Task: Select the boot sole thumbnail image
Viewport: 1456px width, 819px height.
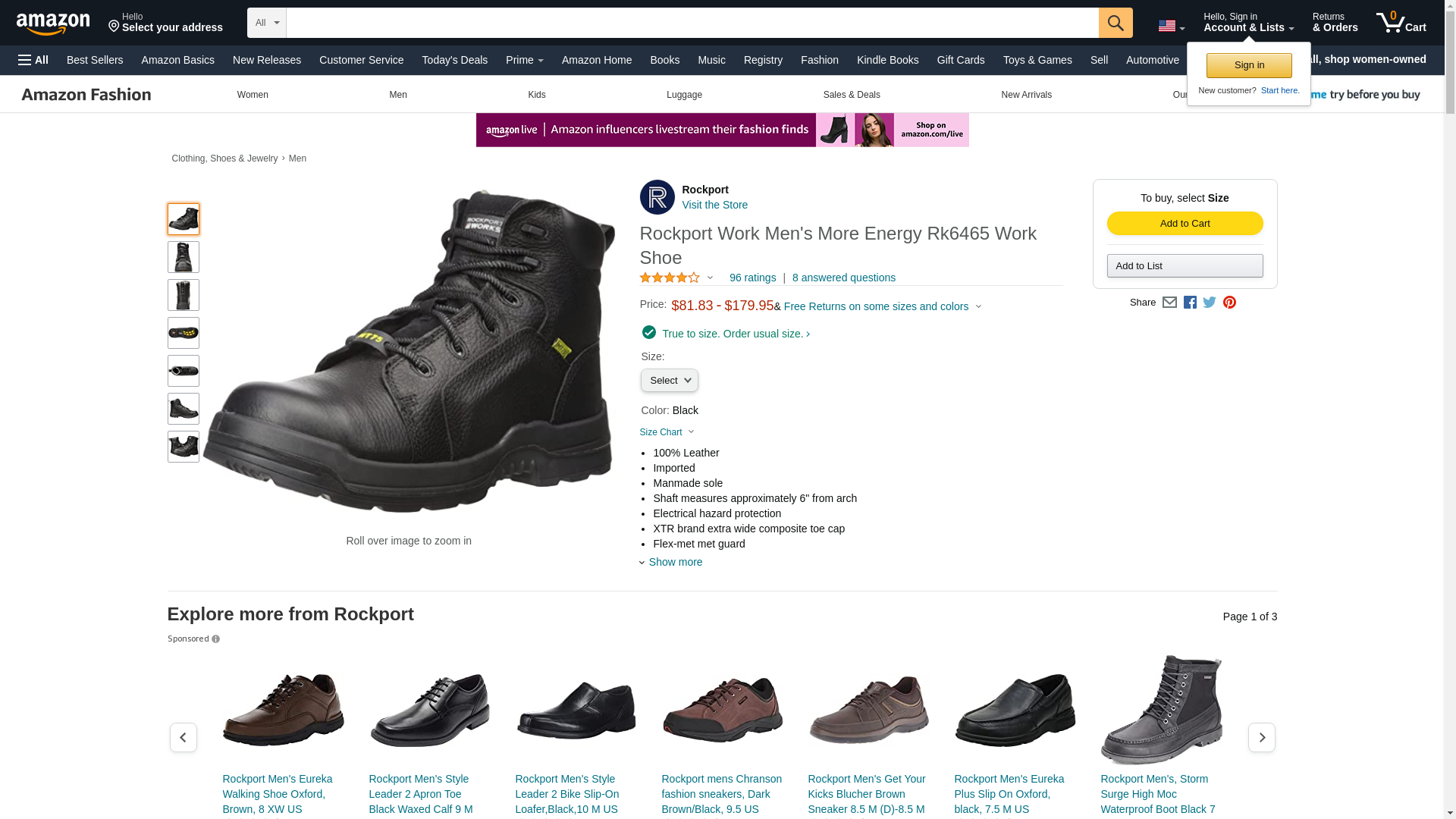Action: [184, 333]
